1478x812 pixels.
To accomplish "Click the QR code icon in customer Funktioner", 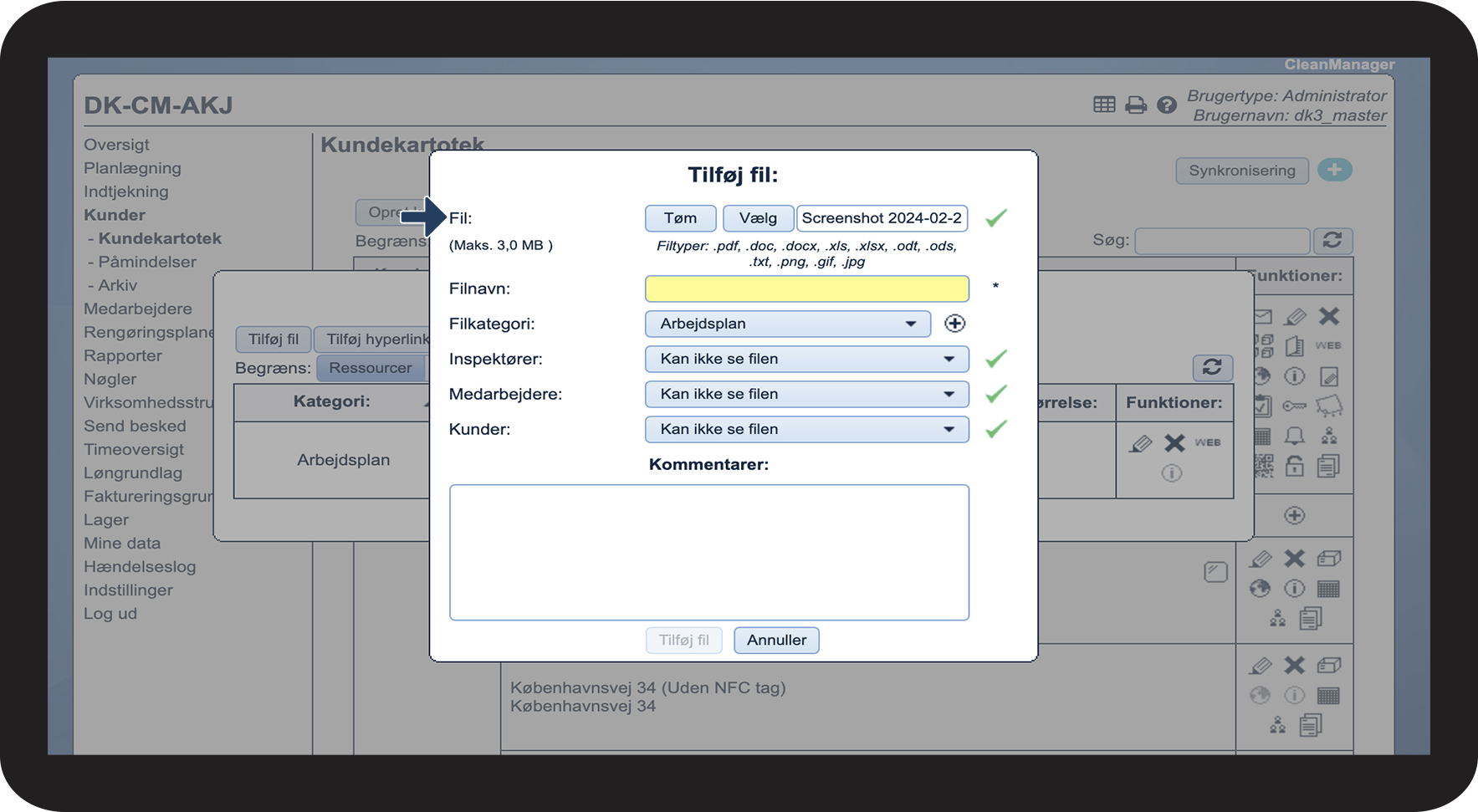I will coord(1264,466).
